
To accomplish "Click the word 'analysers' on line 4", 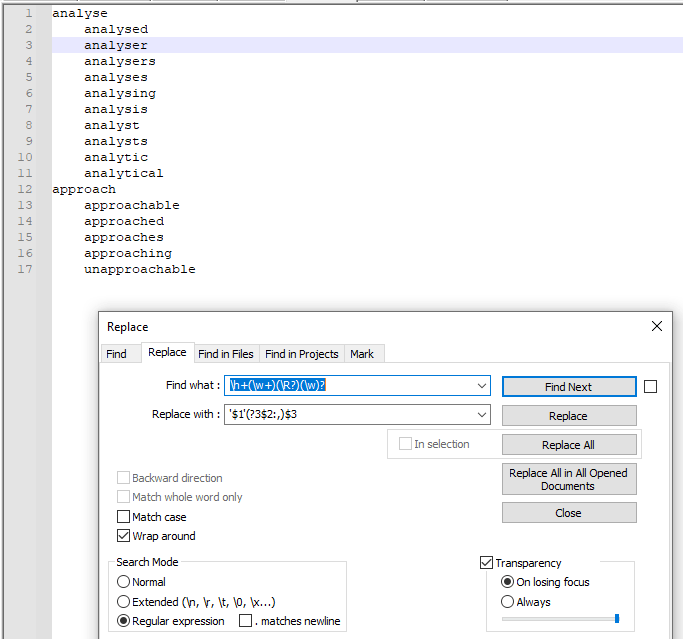I will [x=120, y=61].
